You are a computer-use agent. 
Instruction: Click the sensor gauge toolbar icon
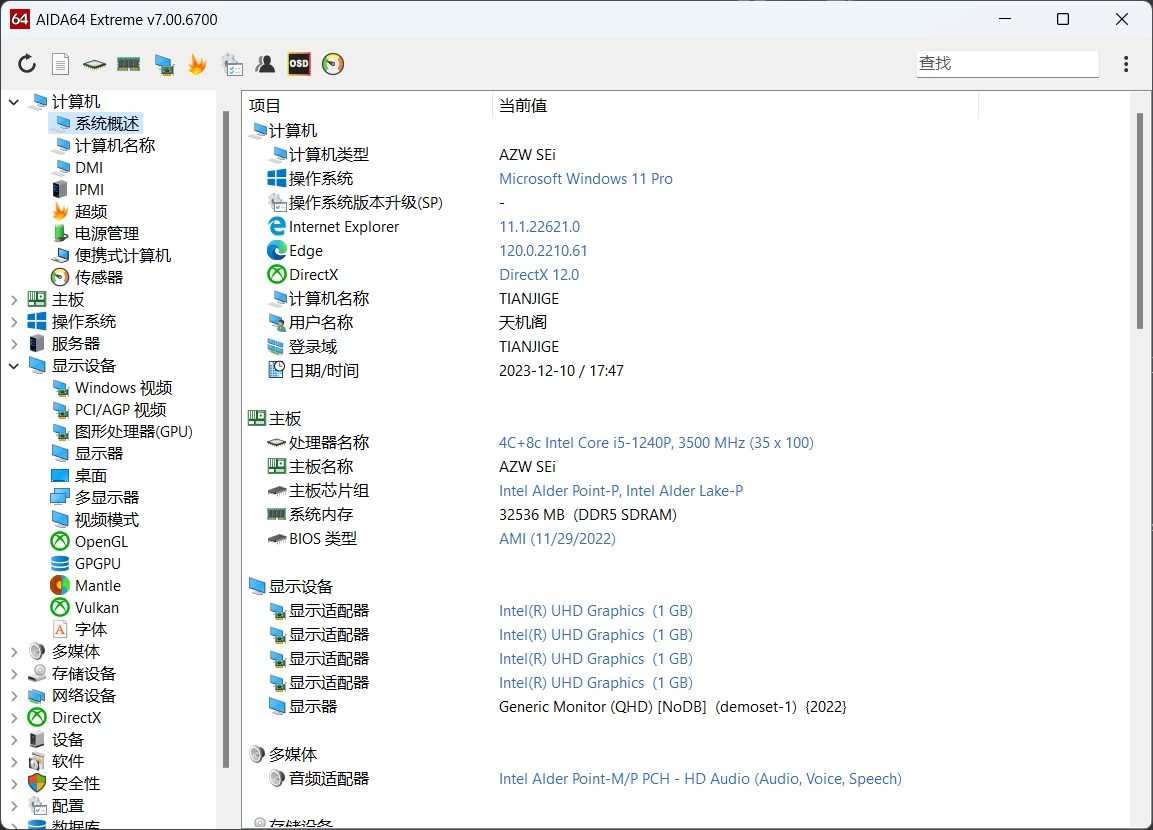[x=333, y=64]
